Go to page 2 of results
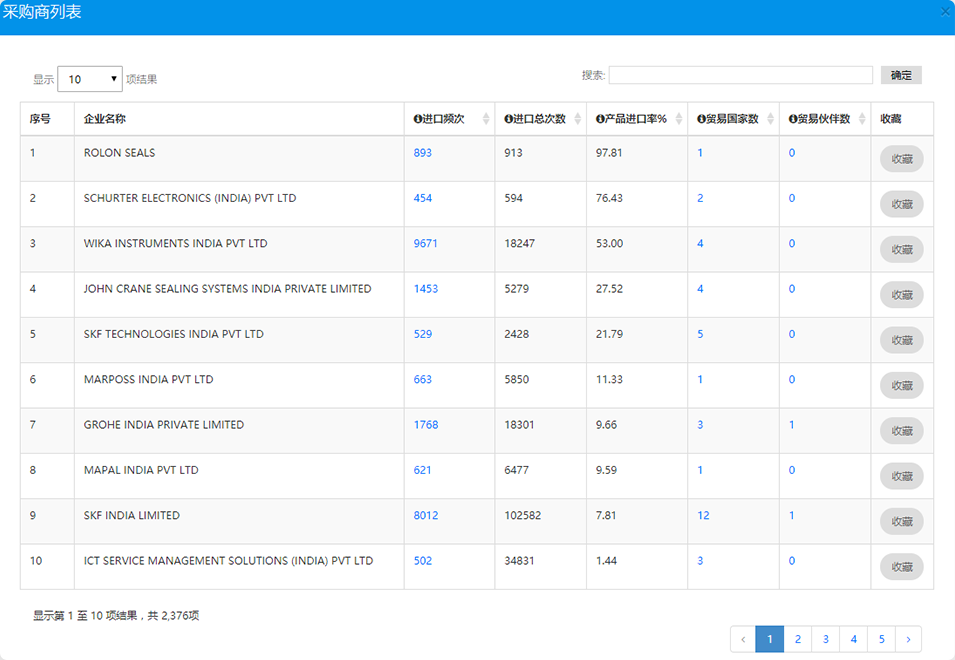This screenshot has width=955, height=660. coord(797,639)
